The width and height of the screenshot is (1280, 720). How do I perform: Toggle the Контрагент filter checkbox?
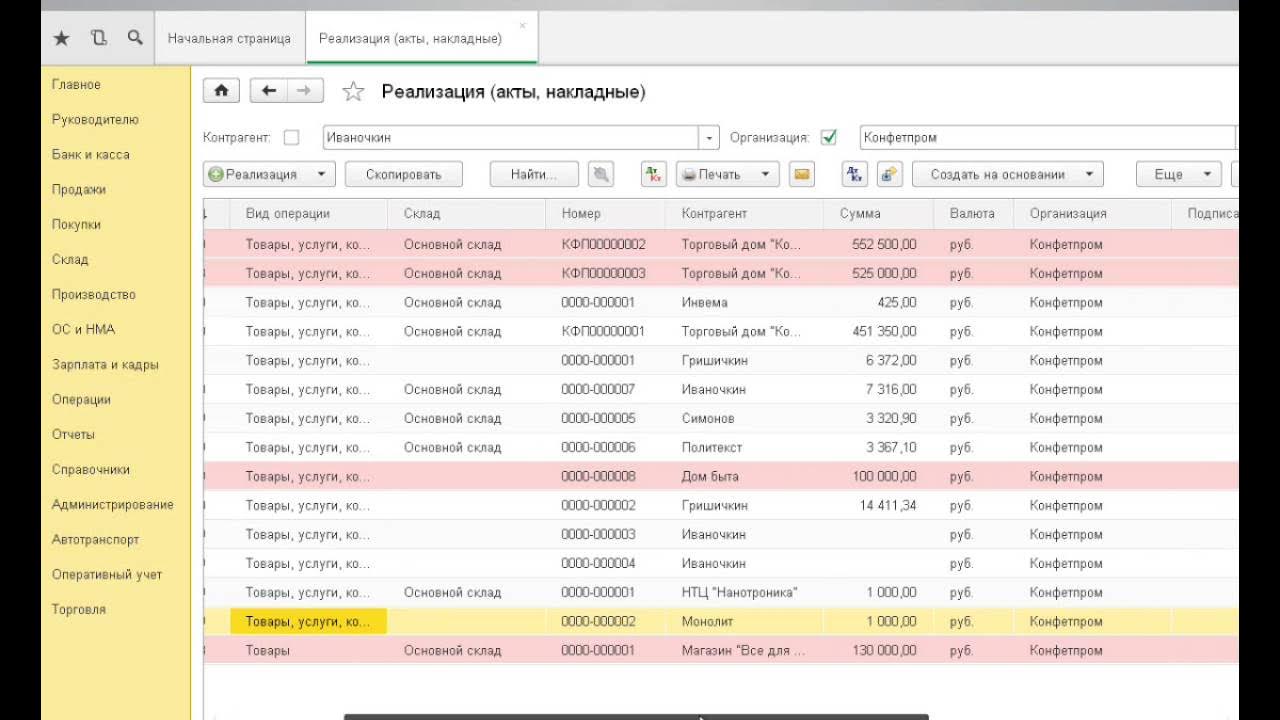point(291,138)
